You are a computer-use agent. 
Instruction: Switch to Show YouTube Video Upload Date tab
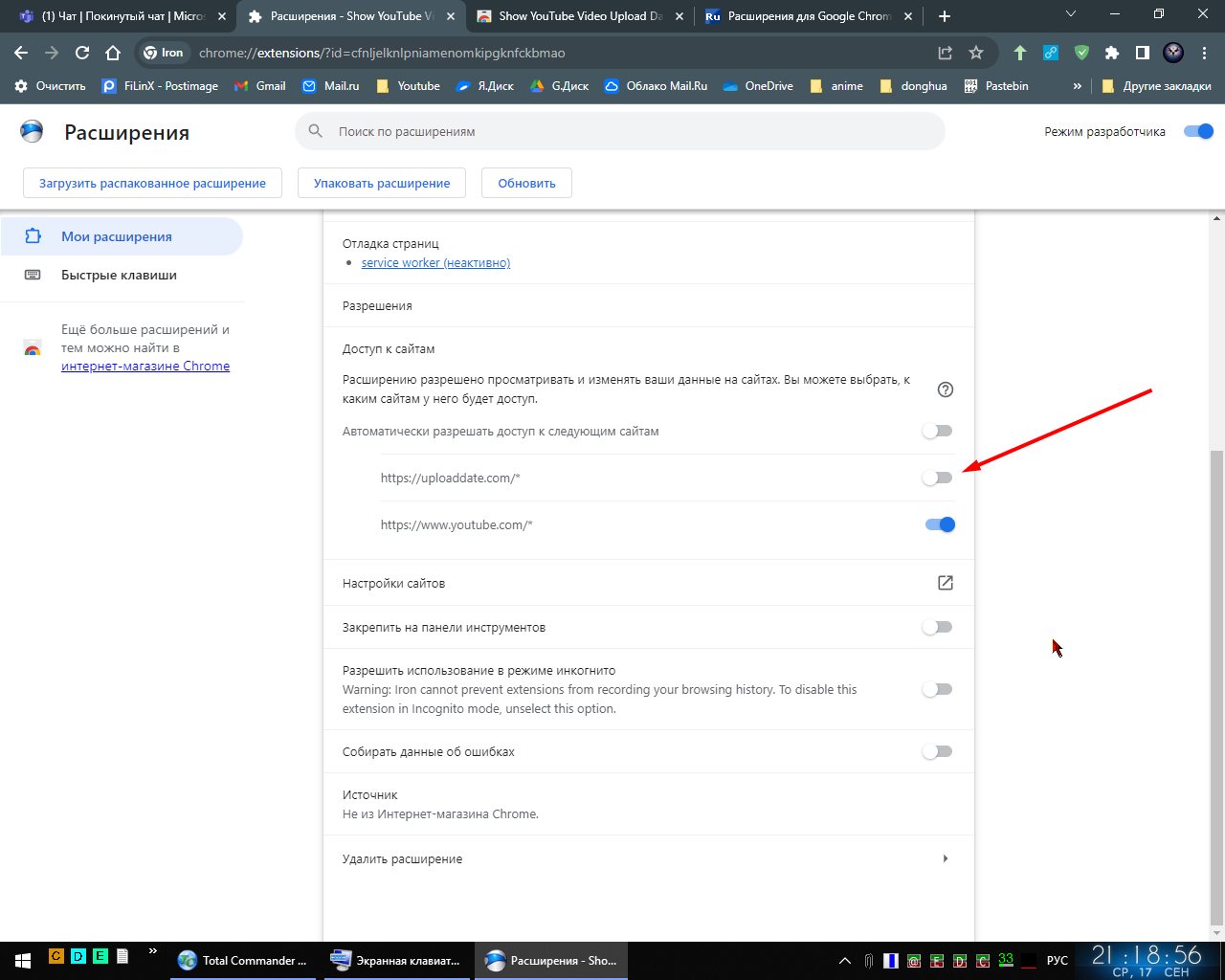579,16
